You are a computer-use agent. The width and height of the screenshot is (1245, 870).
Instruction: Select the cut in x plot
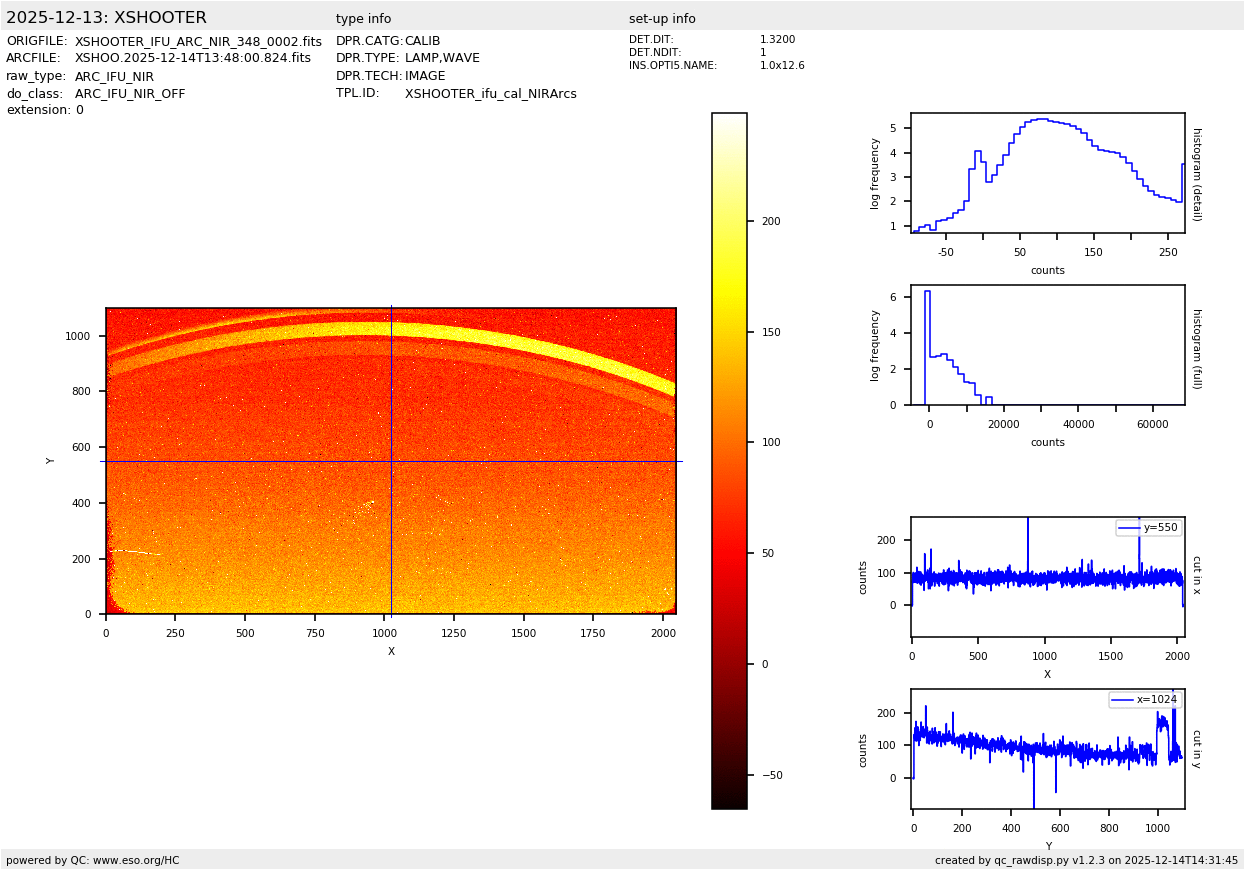pyautogui.click(x=1047, y=577)
